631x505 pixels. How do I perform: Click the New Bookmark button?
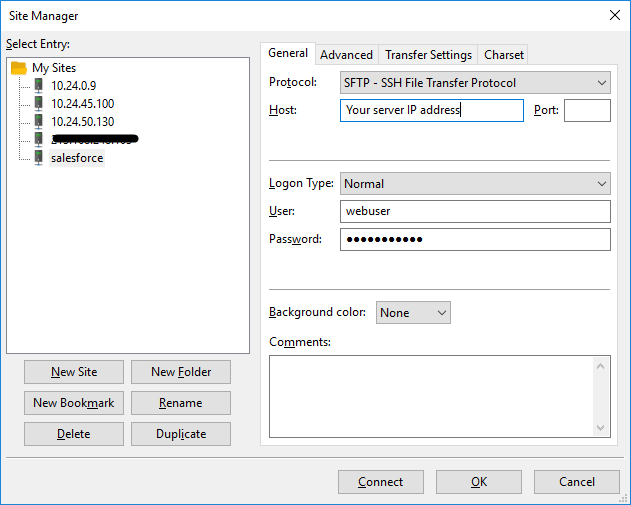pos(74,403)
